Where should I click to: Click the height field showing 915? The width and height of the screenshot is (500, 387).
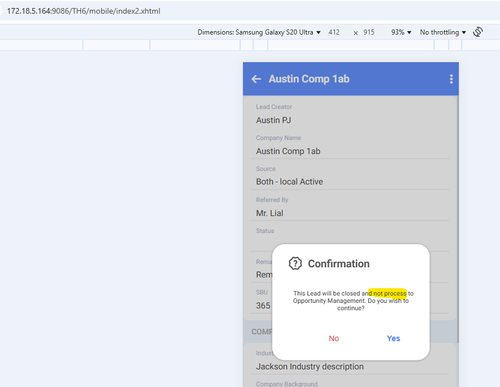click(369, 32)
